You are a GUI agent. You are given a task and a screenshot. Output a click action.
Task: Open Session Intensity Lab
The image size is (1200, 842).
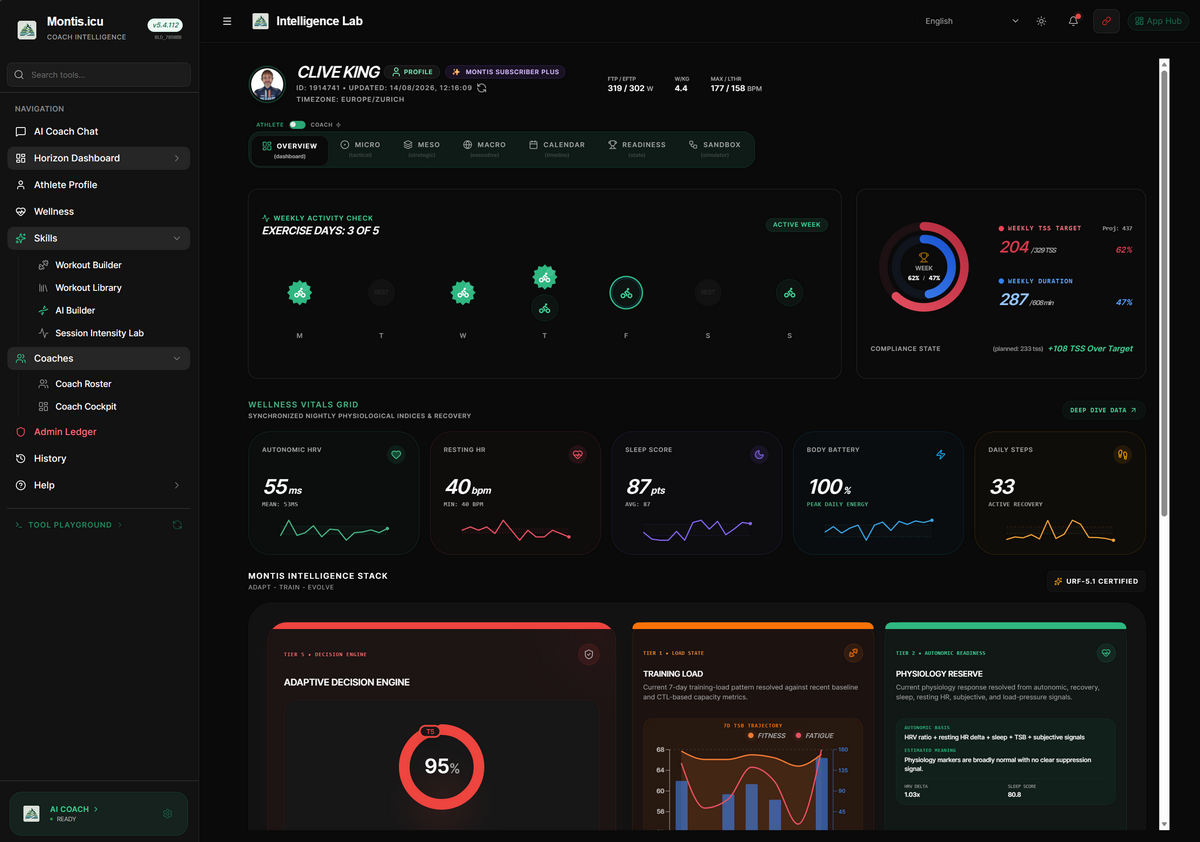tap(99, 333)
